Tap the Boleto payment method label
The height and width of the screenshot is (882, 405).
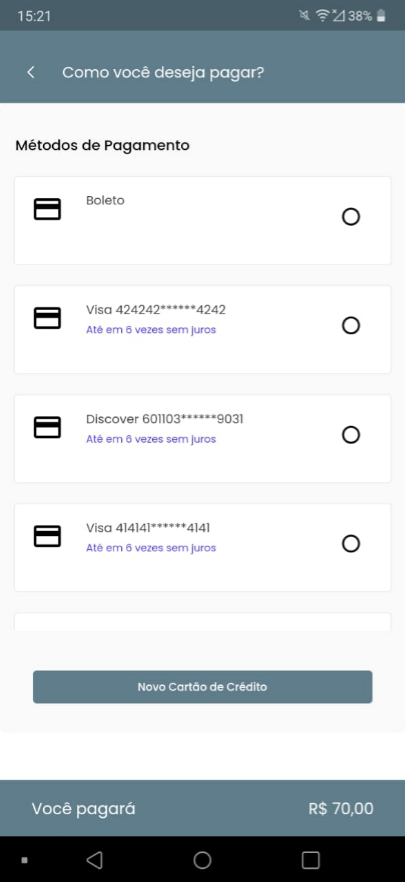tap(105, 200)
